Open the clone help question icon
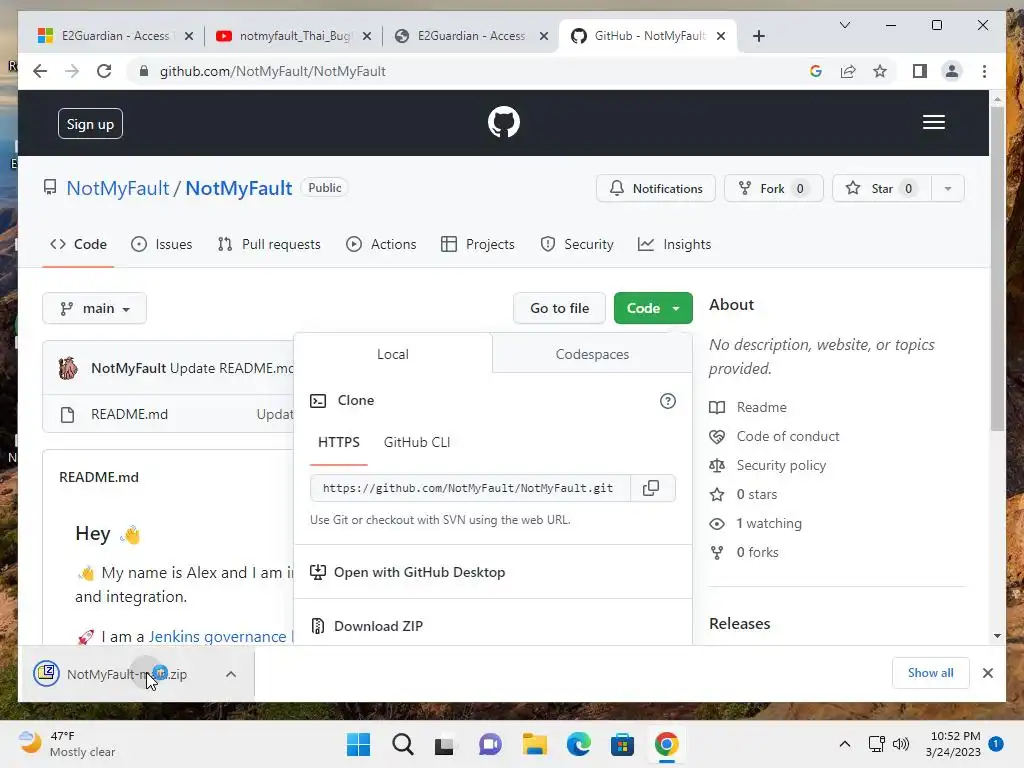Image resolution: width=1024 pixels, height=768 pixels. click(667, 401)
